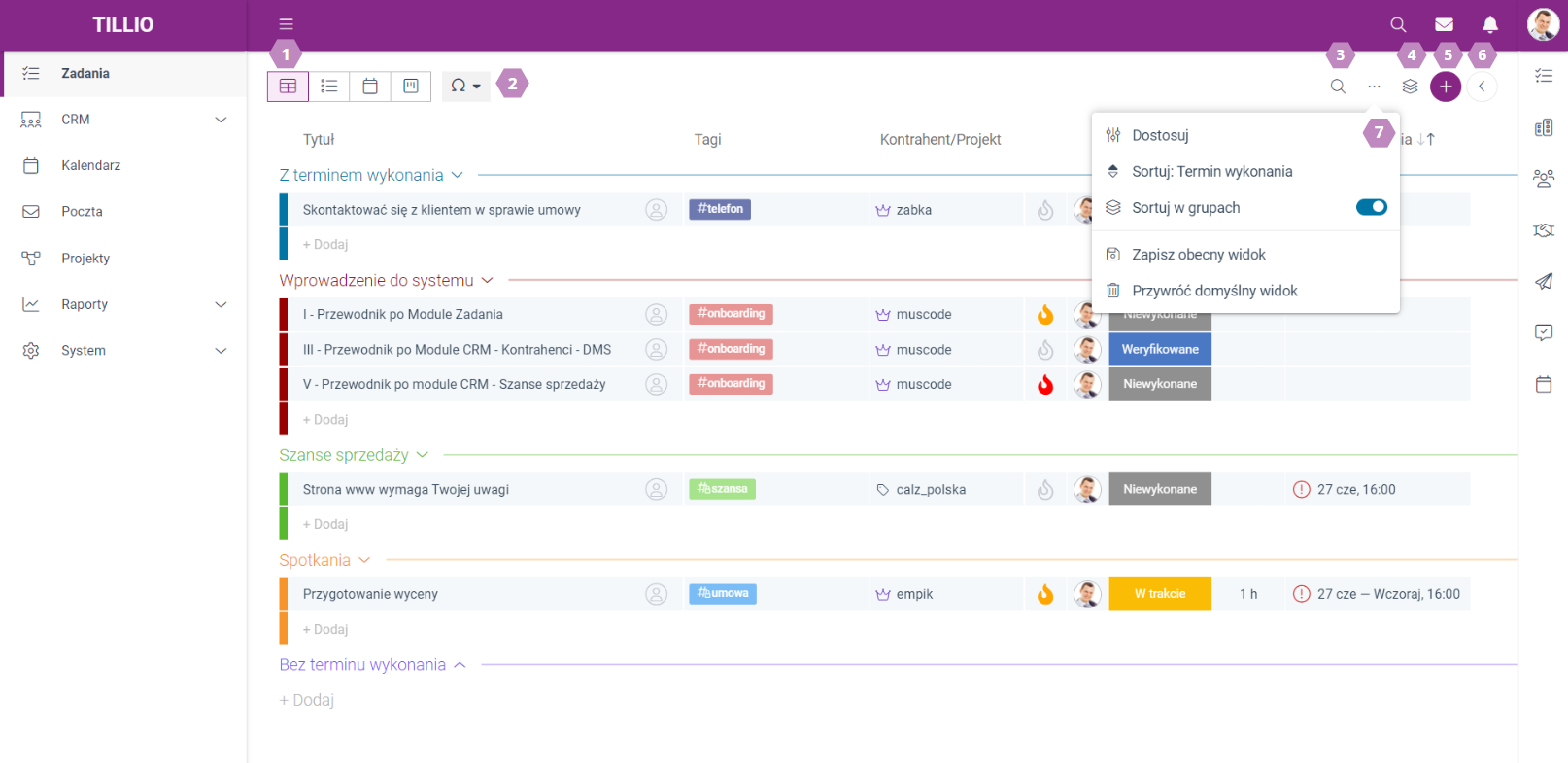Switch to table view
Viewport: 1568px width, 763px height.
click(288, 86)
